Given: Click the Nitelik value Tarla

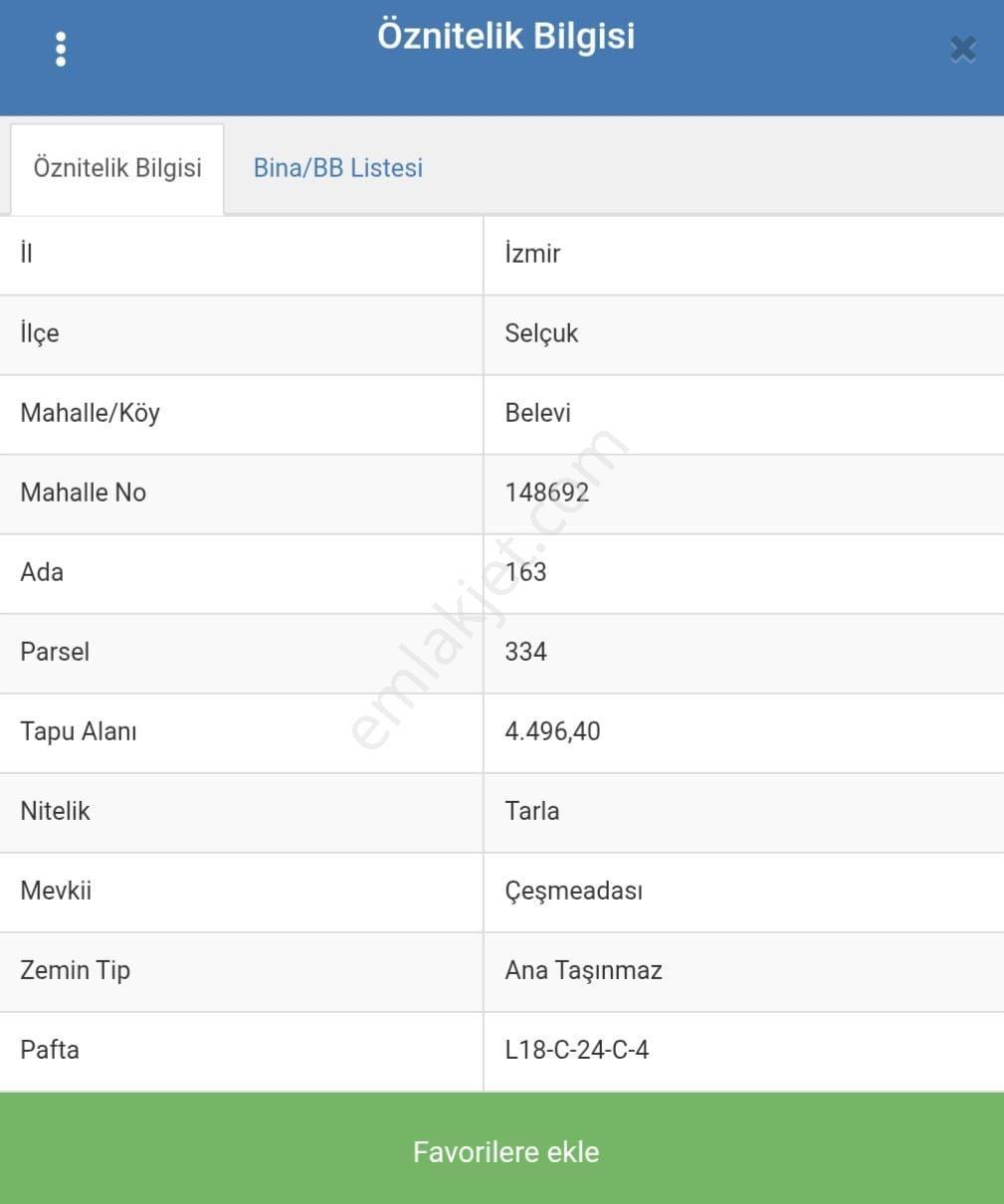Looking at the screenshot, I should coord(532,811).
